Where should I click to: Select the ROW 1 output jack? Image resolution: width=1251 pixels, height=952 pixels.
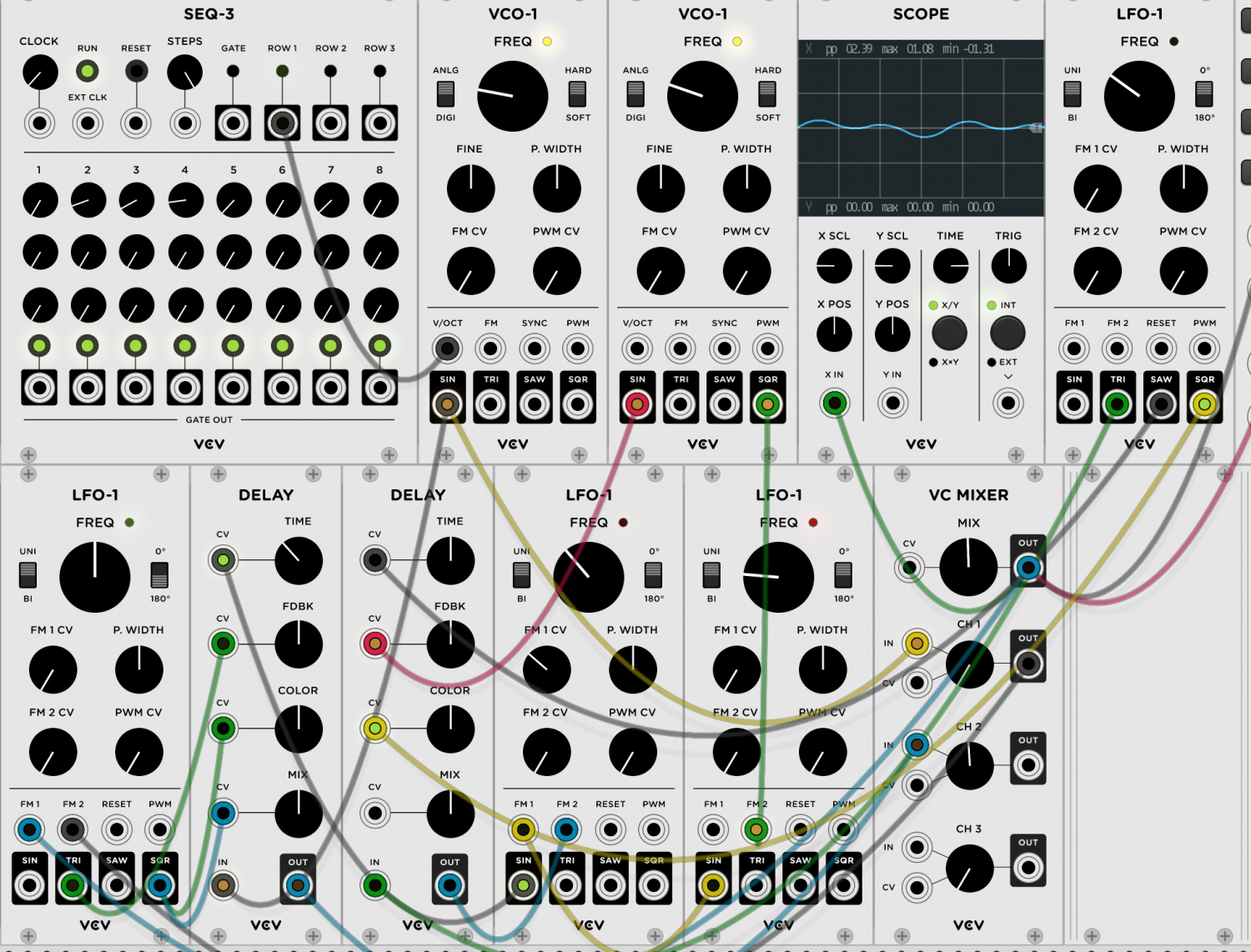[x=282, y=123]
